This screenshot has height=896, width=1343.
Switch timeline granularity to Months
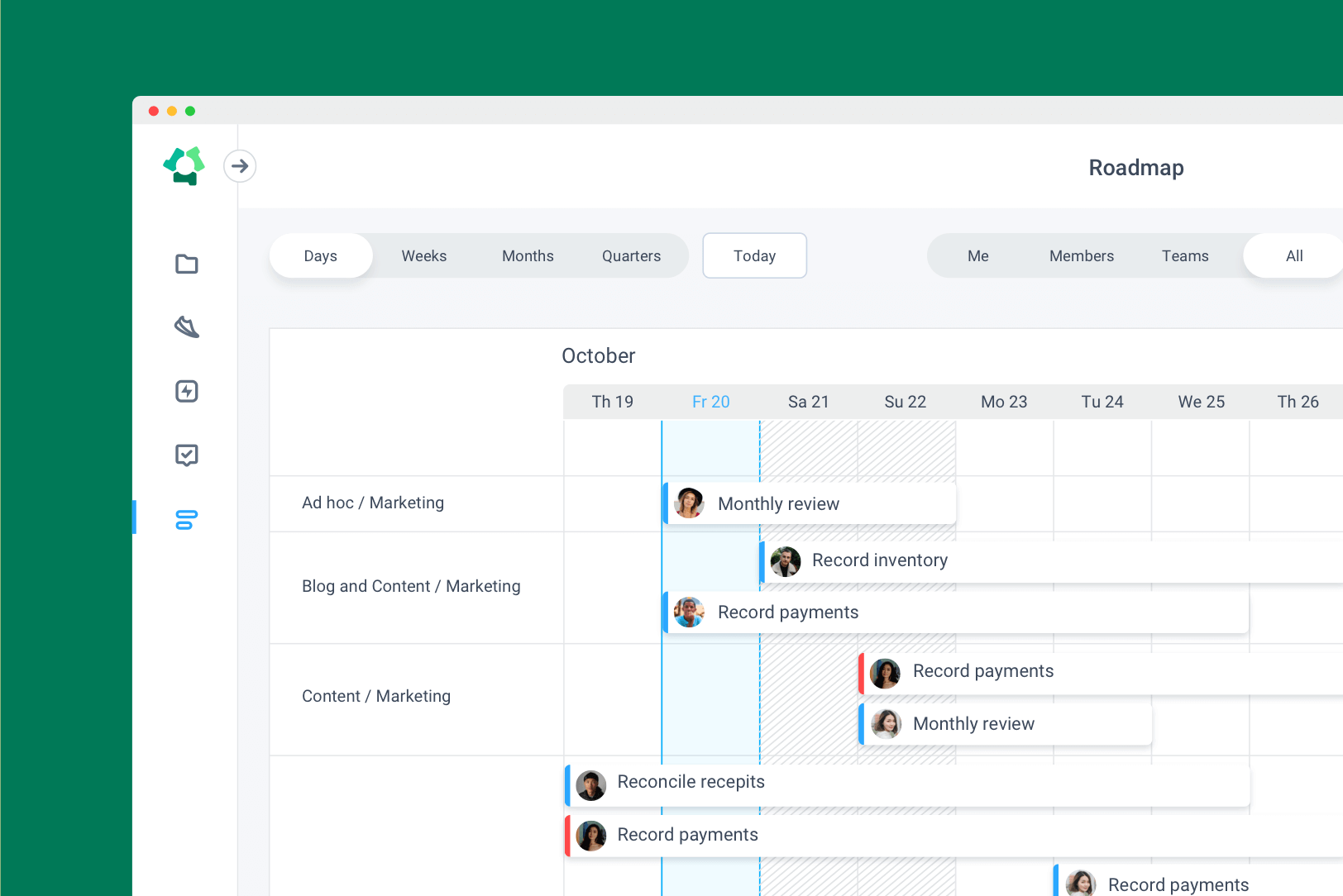coord(528,255)
